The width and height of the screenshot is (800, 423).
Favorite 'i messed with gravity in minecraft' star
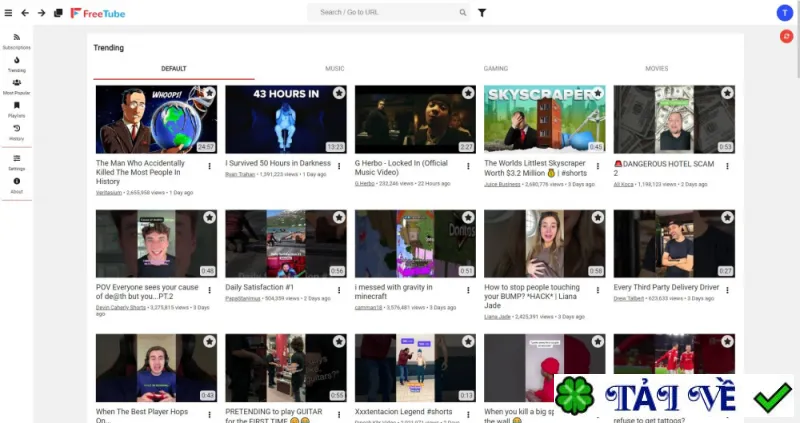pos(468,217)
